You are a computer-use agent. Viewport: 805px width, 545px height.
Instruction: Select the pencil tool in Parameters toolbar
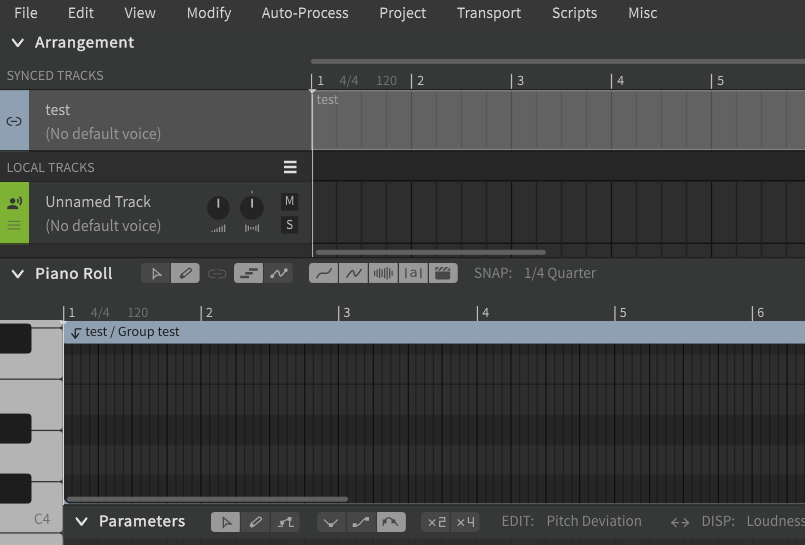click(255, 522)
